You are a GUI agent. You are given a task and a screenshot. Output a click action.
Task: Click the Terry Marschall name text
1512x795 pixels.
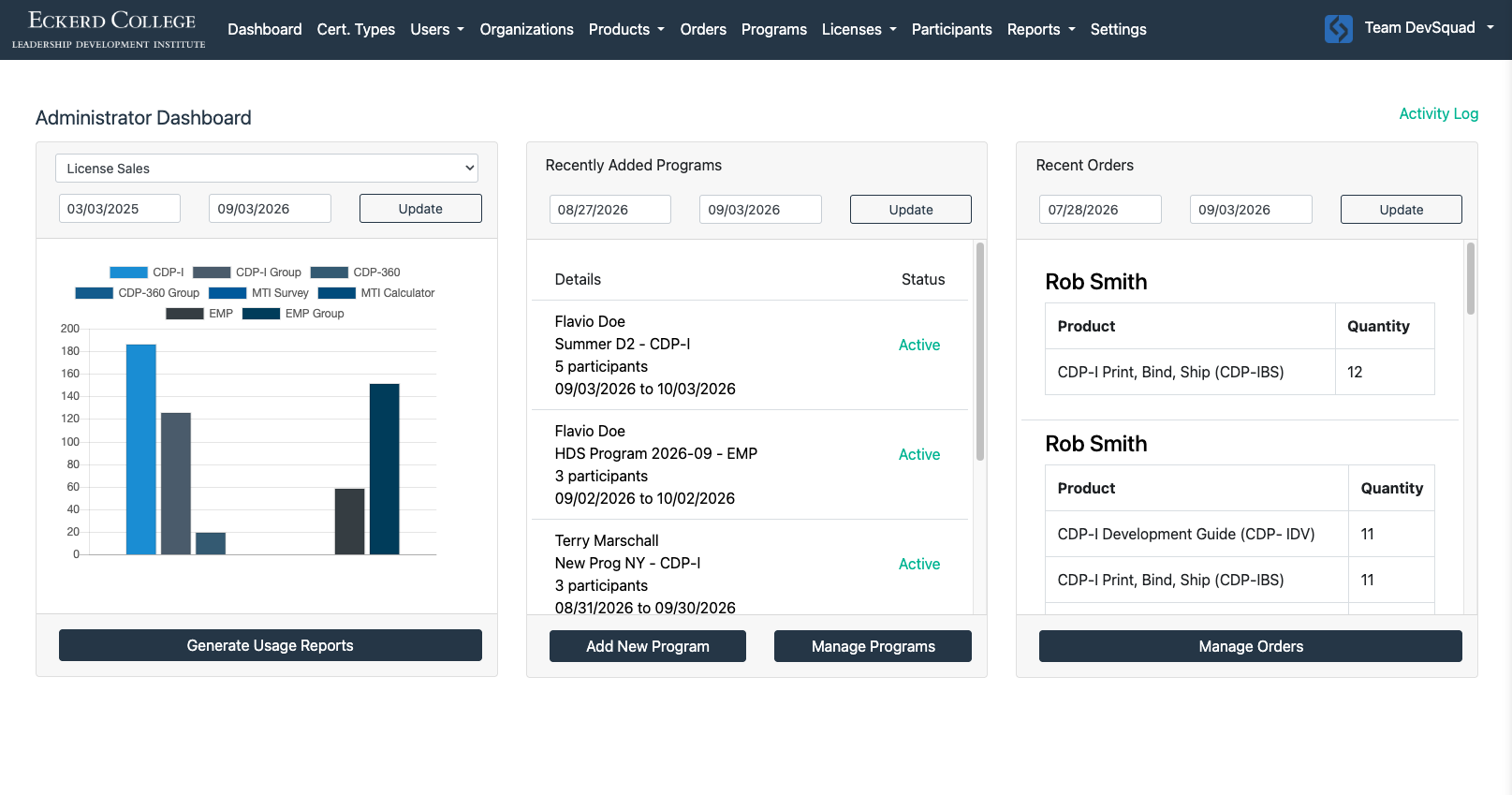(x=607, y=540)
